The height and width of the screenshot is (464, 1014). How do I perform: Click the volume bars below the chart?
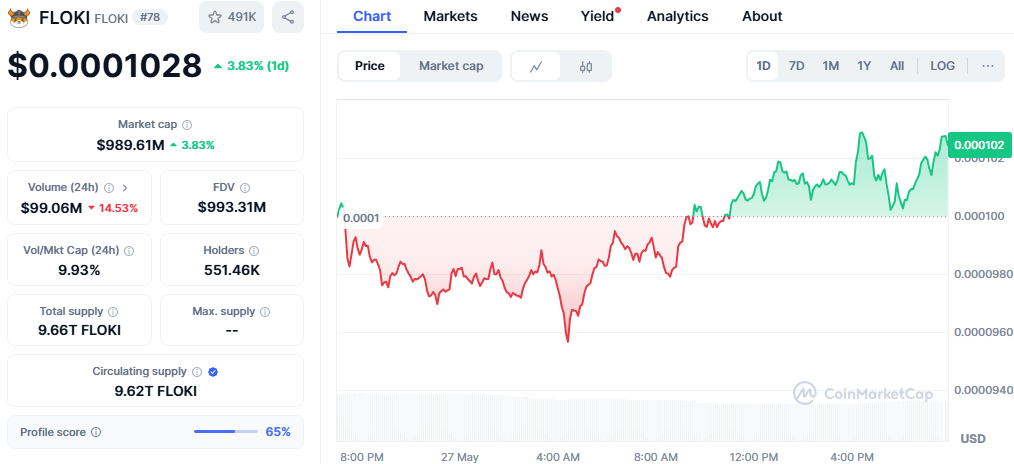pos(642,417)
